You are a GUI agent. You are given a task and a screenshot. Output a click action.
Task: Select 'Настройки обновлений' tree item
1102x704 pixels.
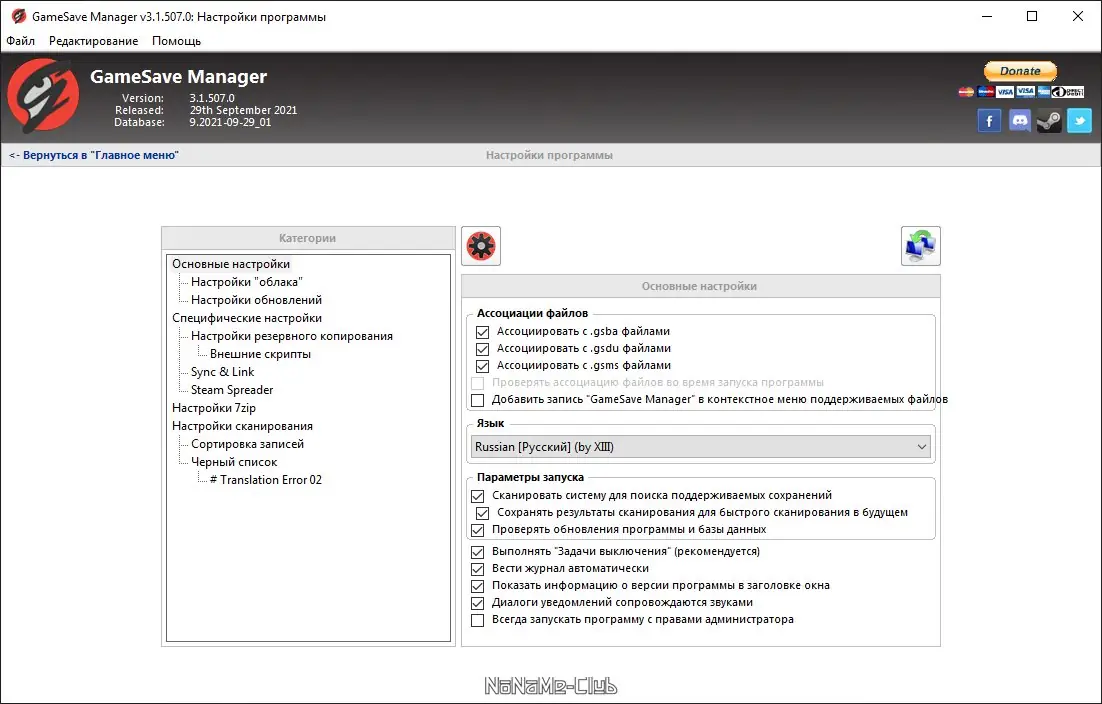click(257, 300)
